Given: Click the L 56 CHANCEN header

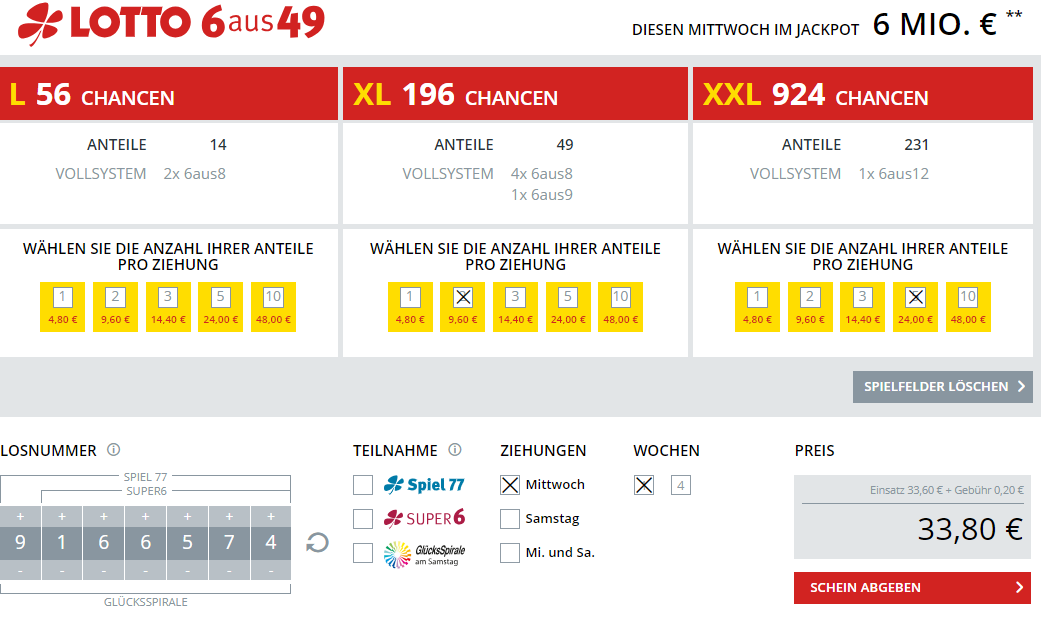Looking at the screenshot, I should [169, 94].
